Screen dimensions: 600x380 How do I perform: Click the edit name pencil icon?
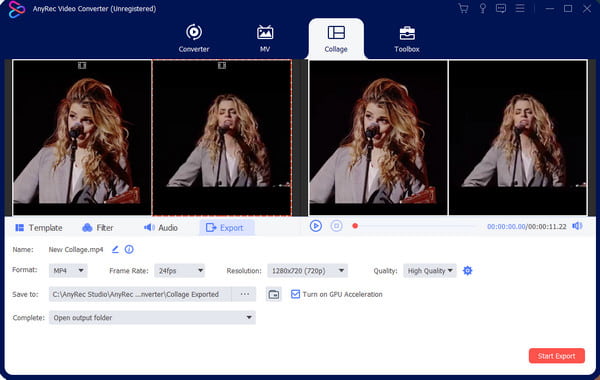point(115,250)
